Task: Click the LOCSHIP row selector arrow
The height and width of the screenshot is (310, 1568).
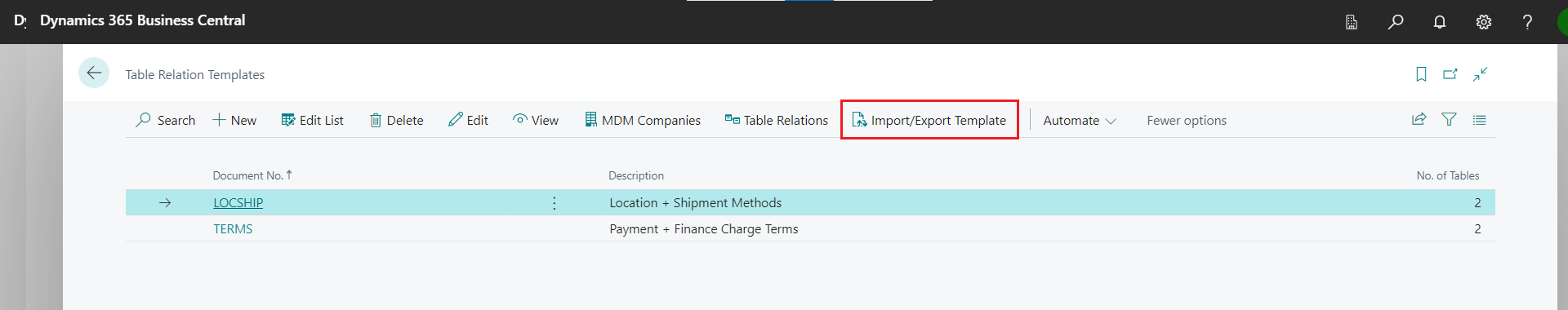Action: coord(165,202)
